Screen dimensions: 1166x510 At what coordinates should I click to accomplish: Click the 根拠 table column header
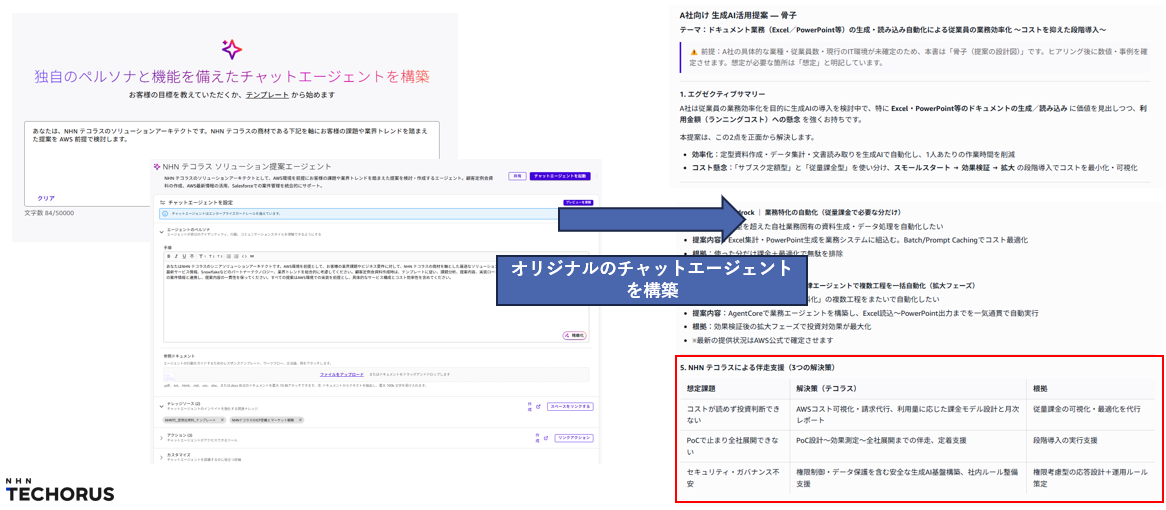coord(1041,388)
